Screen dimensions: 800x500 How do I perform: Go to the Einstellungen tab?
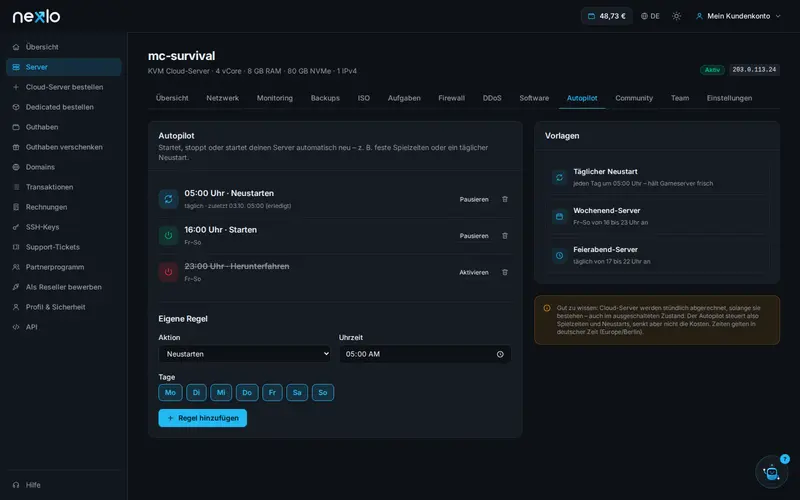click(x=729, y=98)
